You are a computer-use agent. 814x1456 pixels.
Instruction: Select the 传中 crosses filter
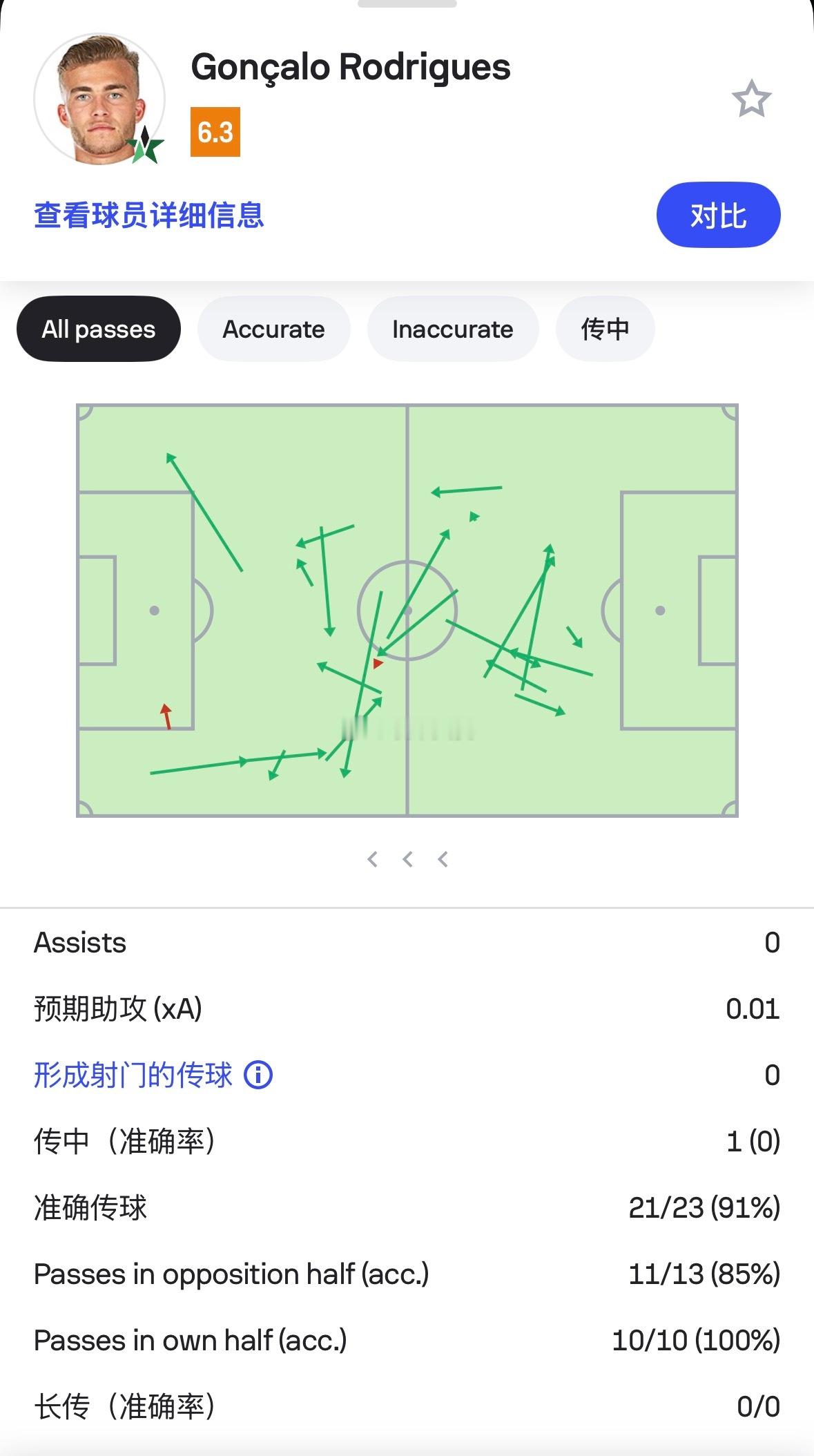pyautogui.click(x=605, y=329)
